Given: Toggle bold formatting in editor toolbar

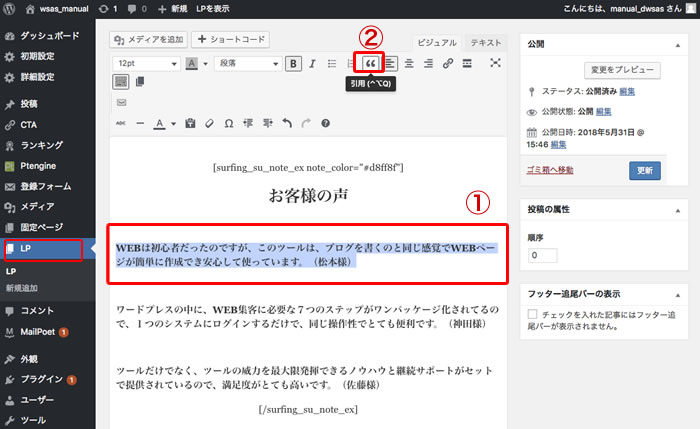Looking at the screenshot, I should tap(294, 63).
